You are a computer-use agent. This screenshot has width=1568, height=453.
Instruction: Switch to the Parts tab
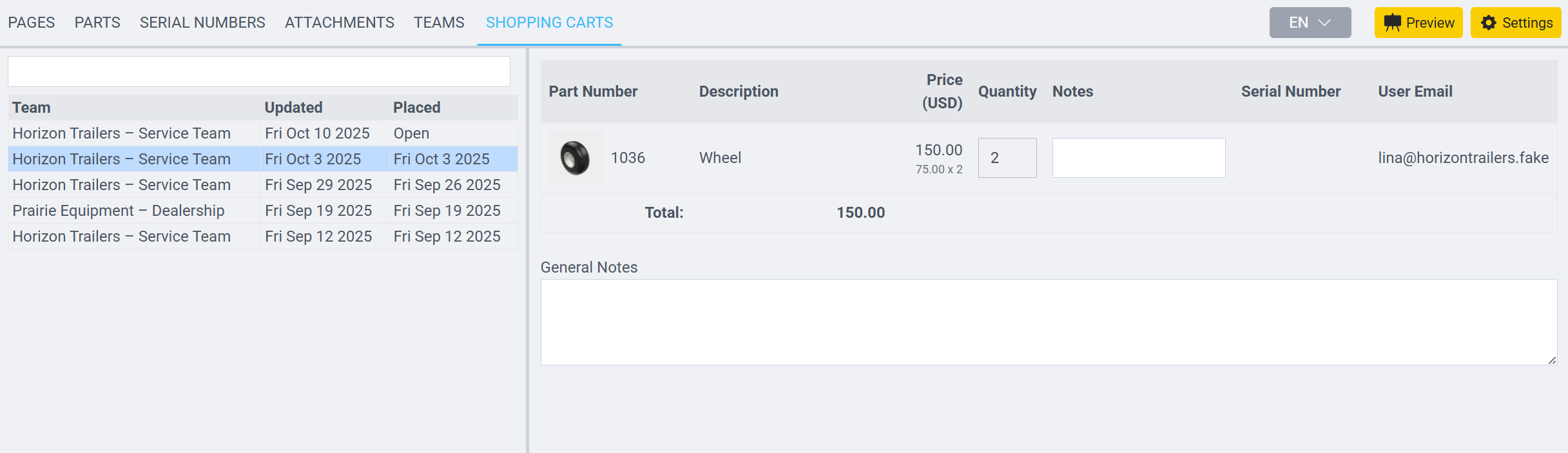click(97, 23)
